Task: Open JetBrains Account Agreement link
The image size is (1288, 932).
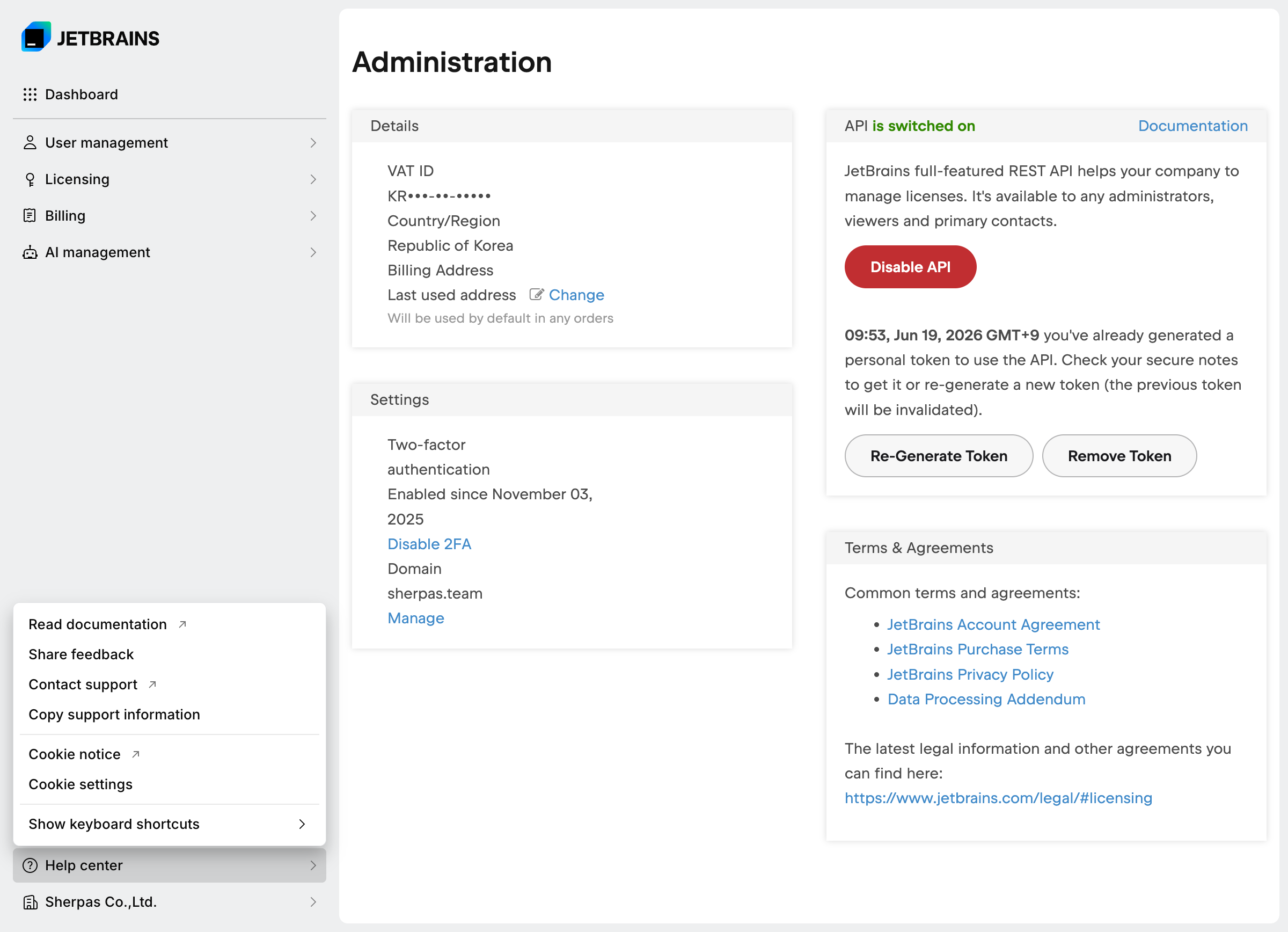Action: tap(993, 625)
